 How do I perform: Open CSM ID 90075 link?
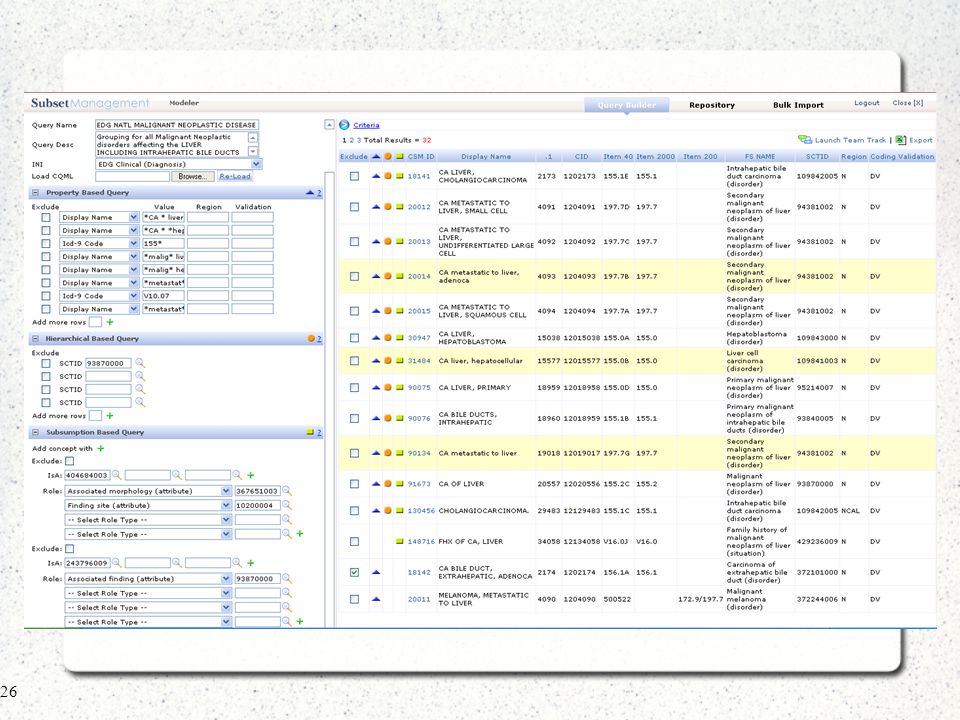click(x=419, y=388)
